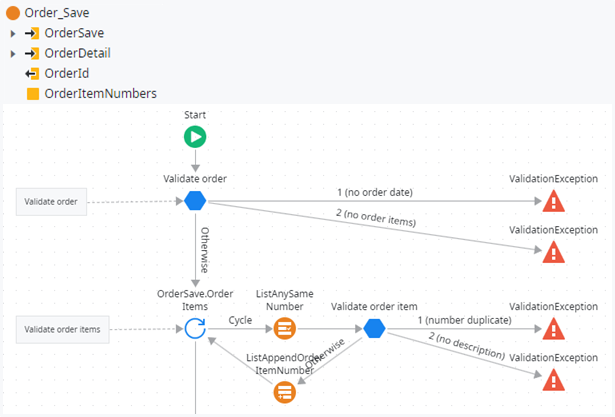Image resolution: width=615 pixels, height=417 pixels.
Task: Click the 'Cycle' connector label
Action: point(241,321)
